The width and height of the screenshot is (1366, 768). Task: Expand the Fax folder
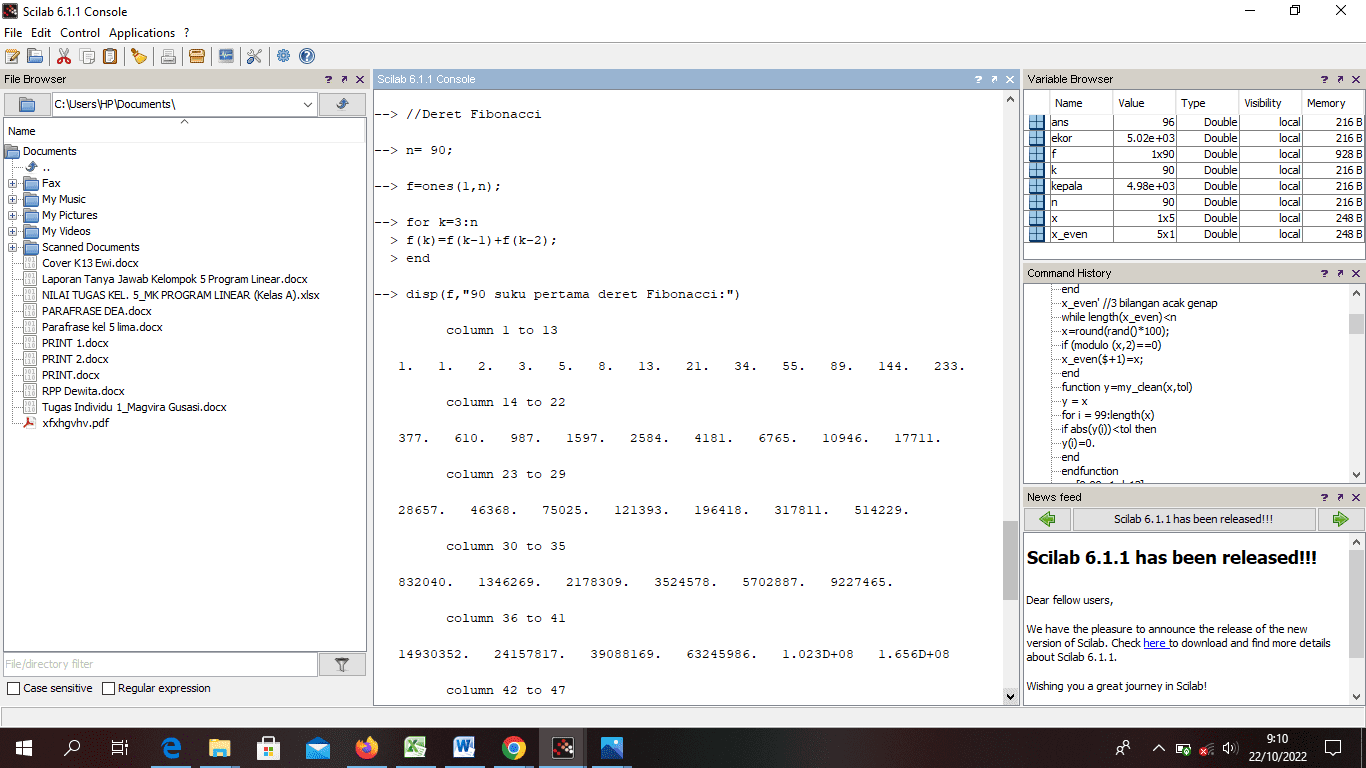(13, 183)
